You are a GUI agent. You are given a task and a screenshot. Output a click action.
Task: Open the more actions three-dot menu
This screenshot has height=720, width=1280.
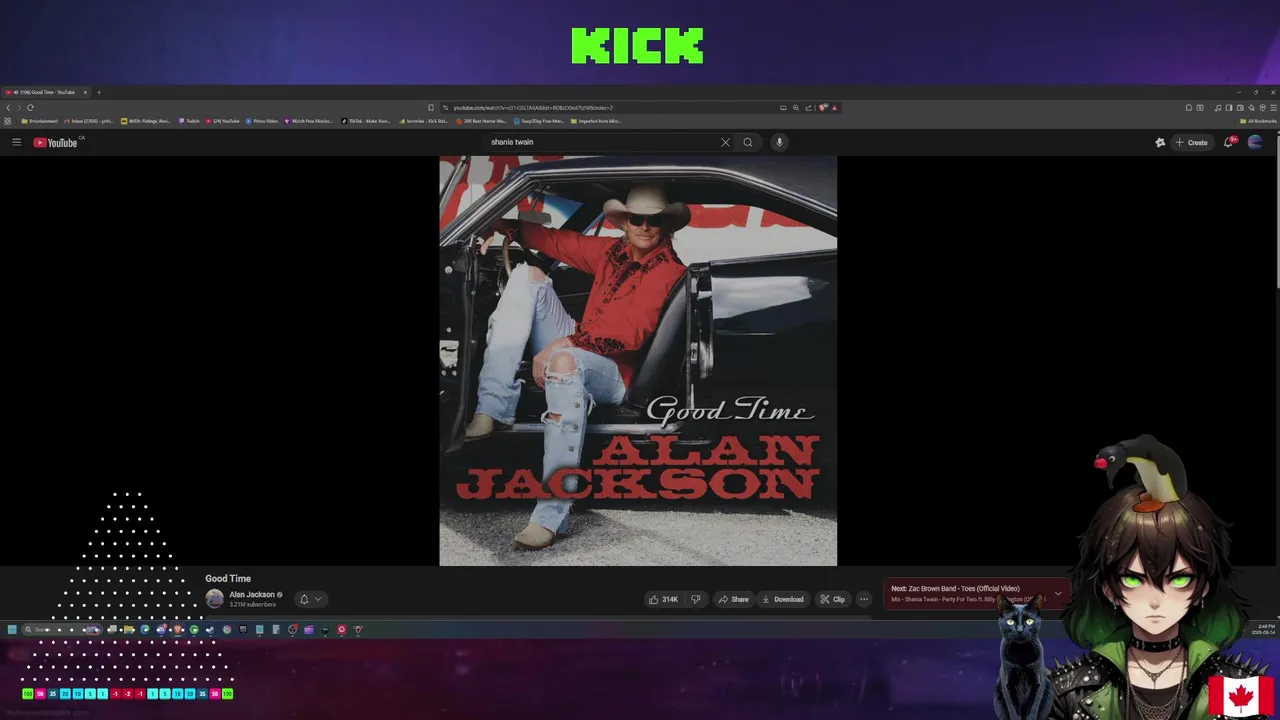pyautogui.click(x=864, y=599)
